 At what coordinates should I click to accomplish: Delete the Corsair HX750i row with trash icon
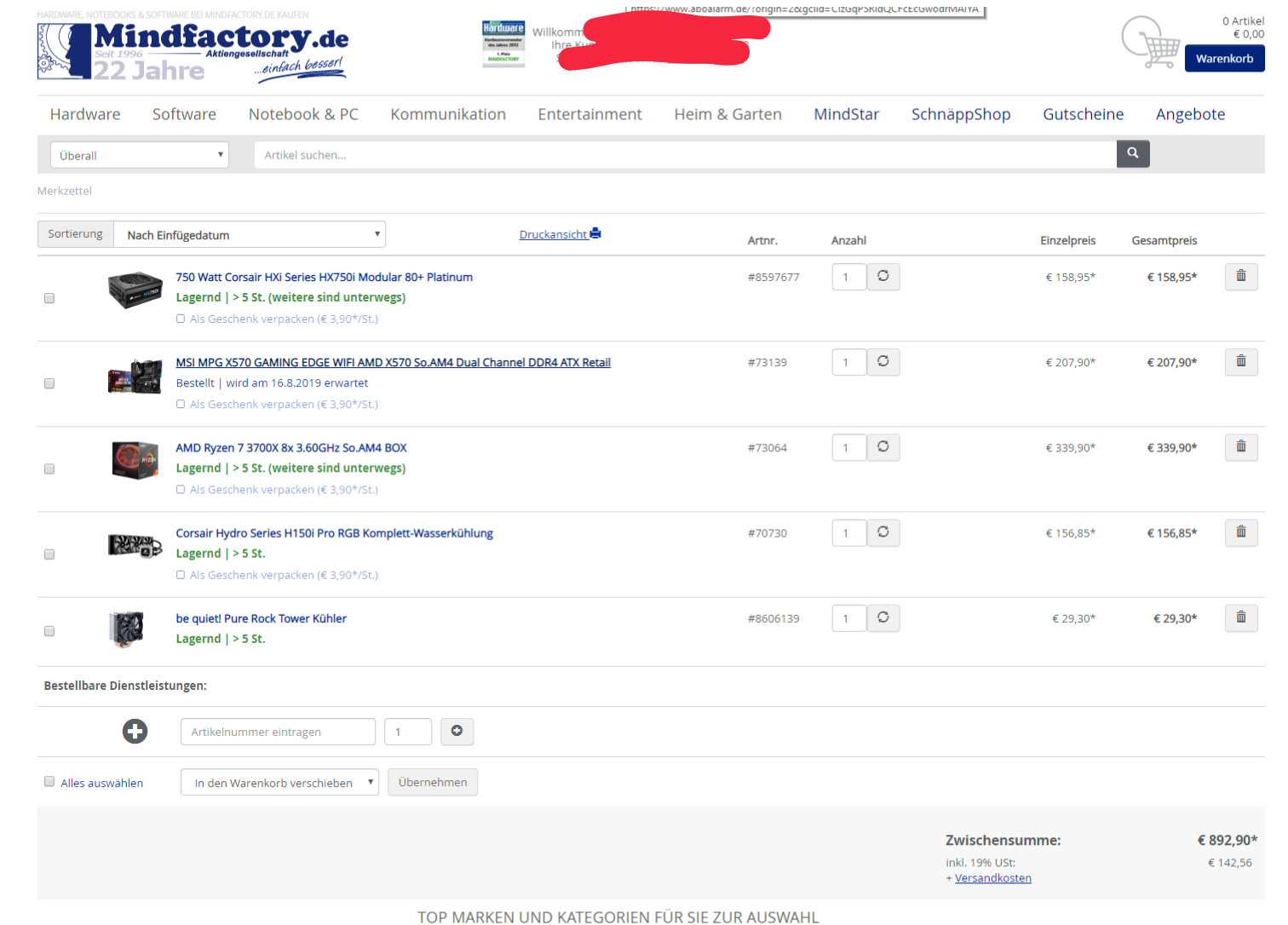tap(1241, 276)
